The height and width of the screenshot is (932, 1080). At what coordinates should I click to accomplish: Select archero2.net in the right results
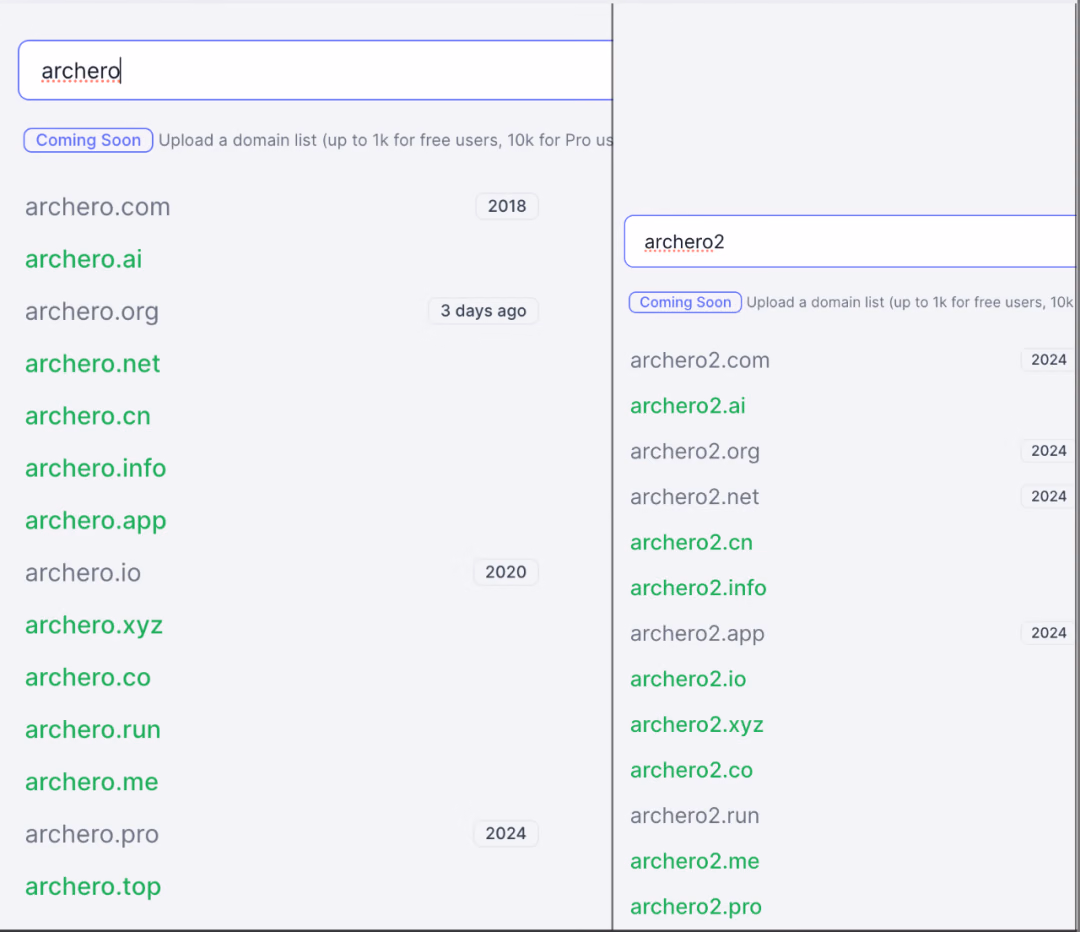click(694, 497)
